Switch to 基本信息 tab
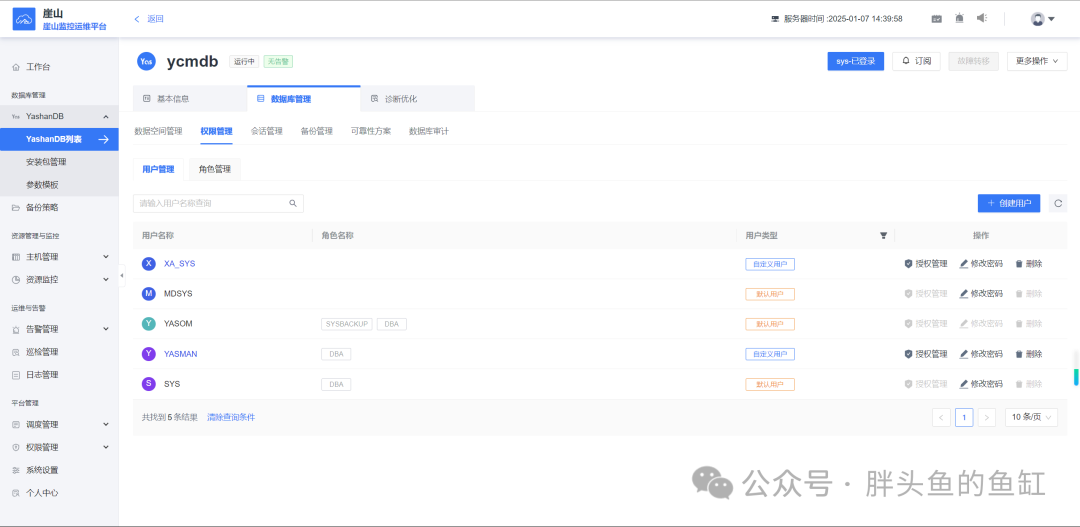This screenshot has width=1080, height=527. 190,99
